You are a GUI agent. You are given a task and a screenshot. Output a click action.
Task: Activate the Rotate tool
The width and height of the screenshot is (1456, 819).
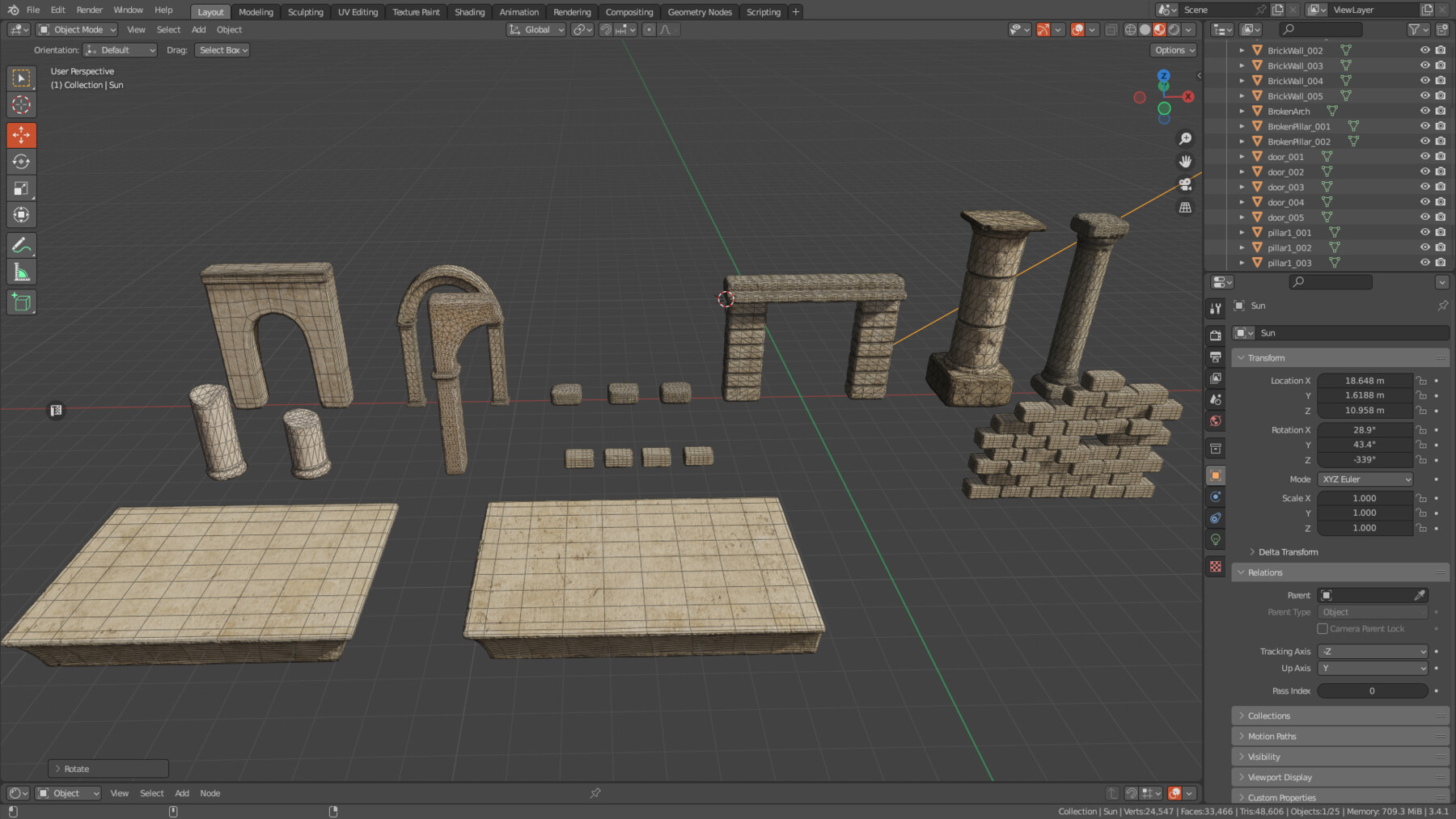point(22,161)
